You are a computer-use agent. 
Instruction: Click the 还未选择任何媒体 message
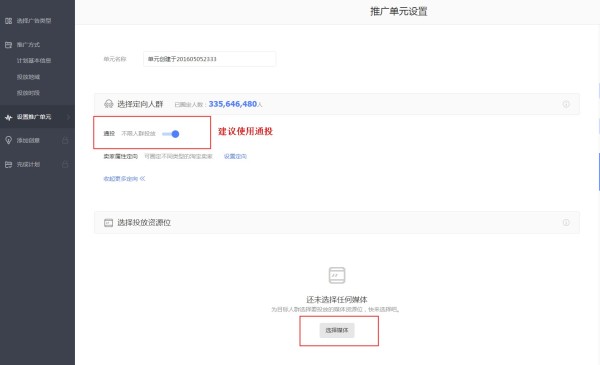(x=336, y=300)
